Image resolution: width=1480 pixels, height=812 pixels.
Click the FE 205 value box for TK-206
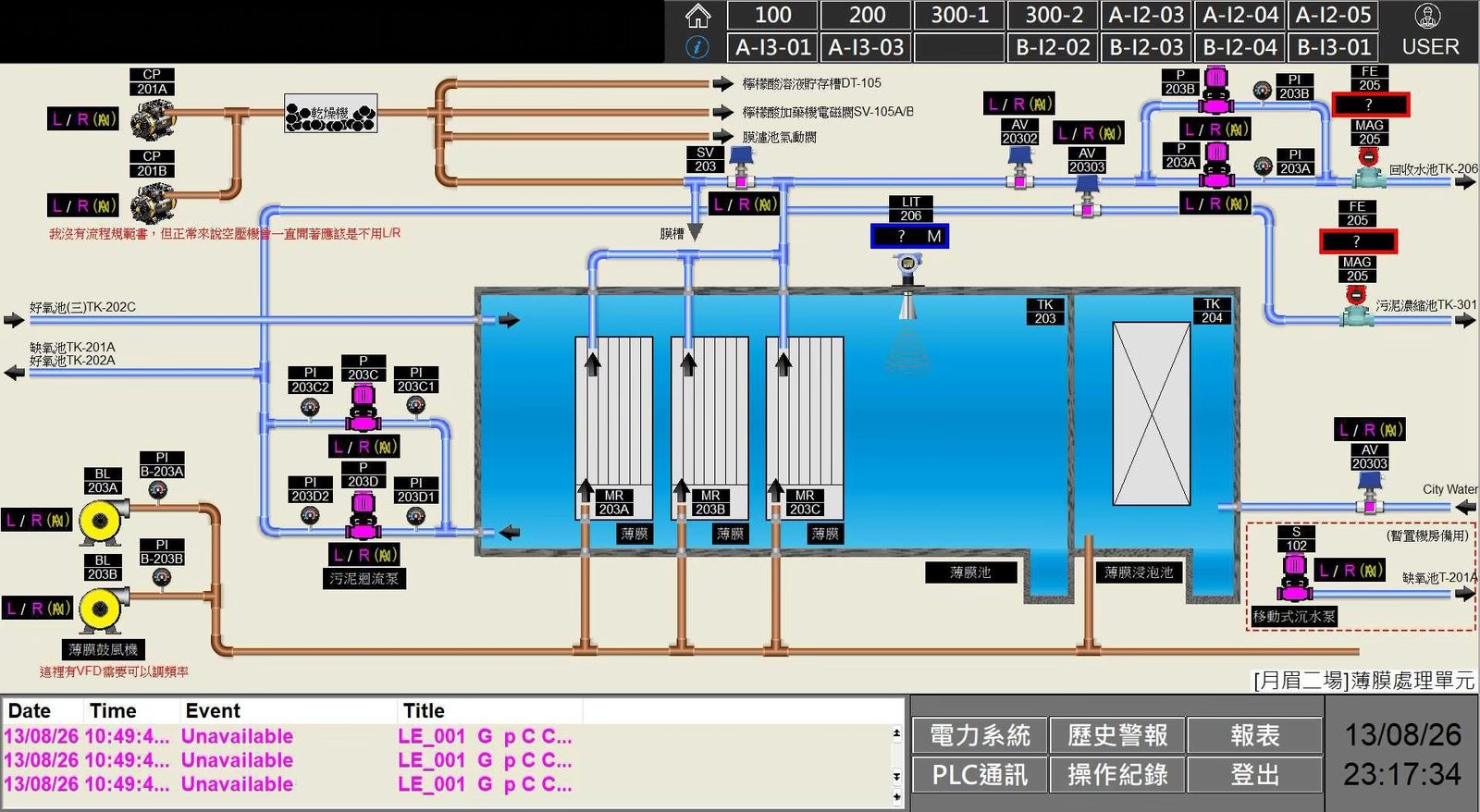click(x=1370, y=105)
